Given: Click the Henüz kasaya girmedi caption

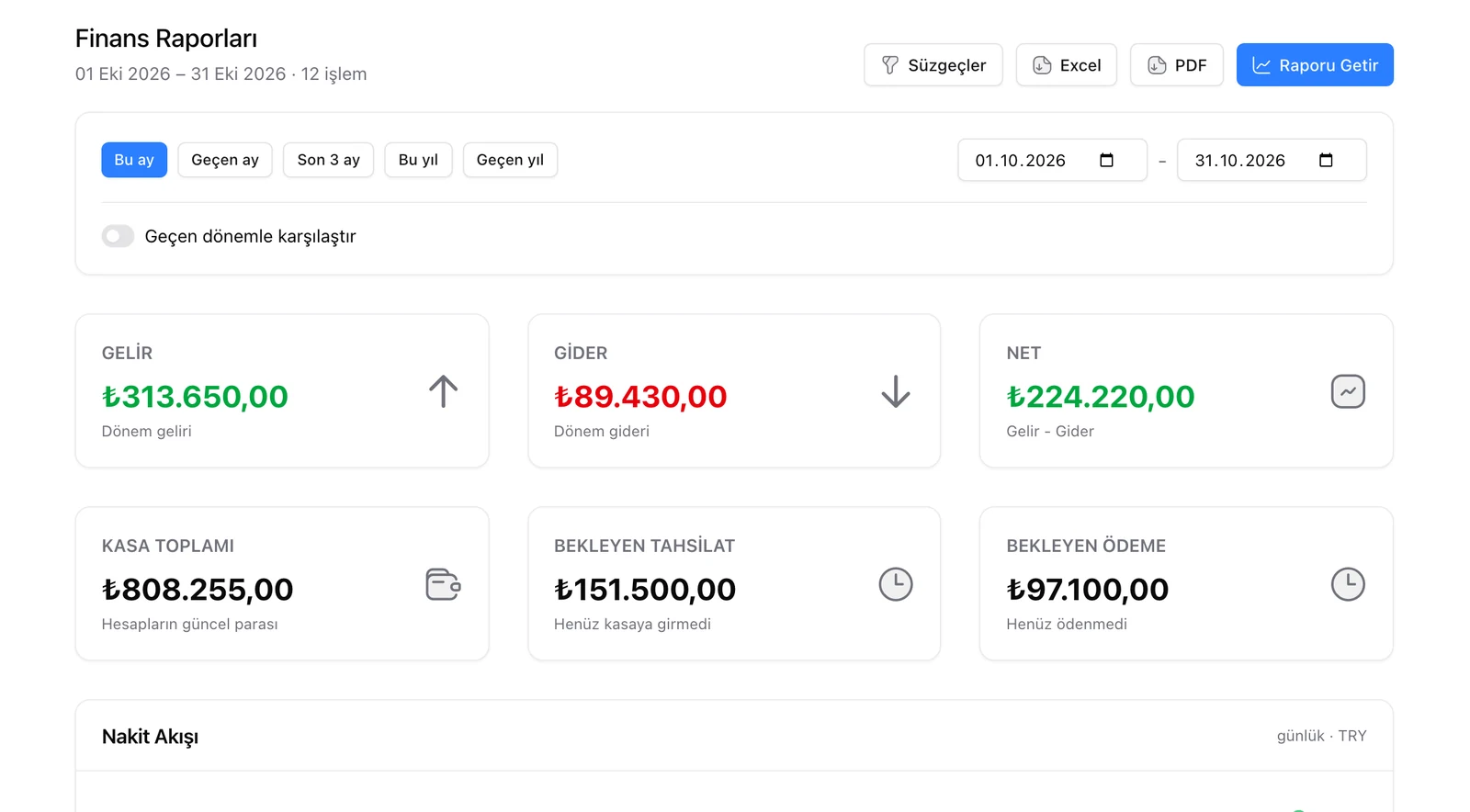Looking at the screenshot, I should click(x=632, y=624).
